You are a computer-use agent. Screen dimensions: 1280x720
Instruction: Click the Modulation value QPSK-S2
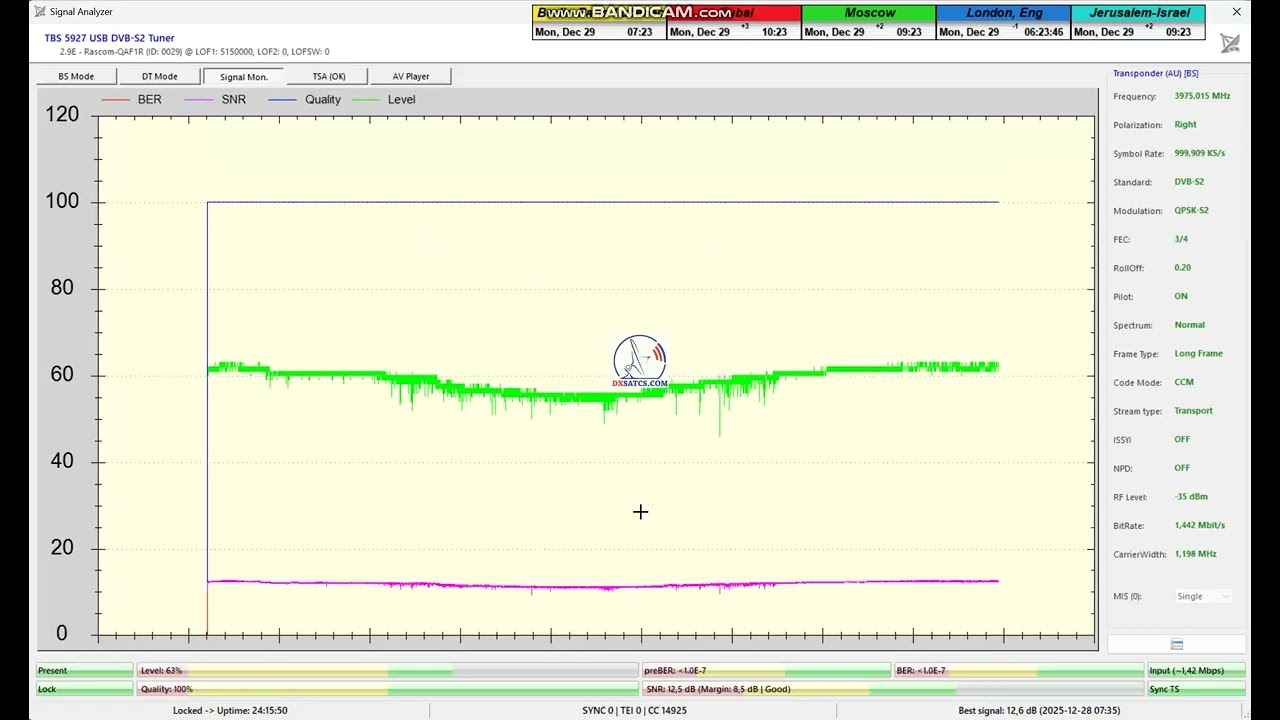[x=1191, y=211]
